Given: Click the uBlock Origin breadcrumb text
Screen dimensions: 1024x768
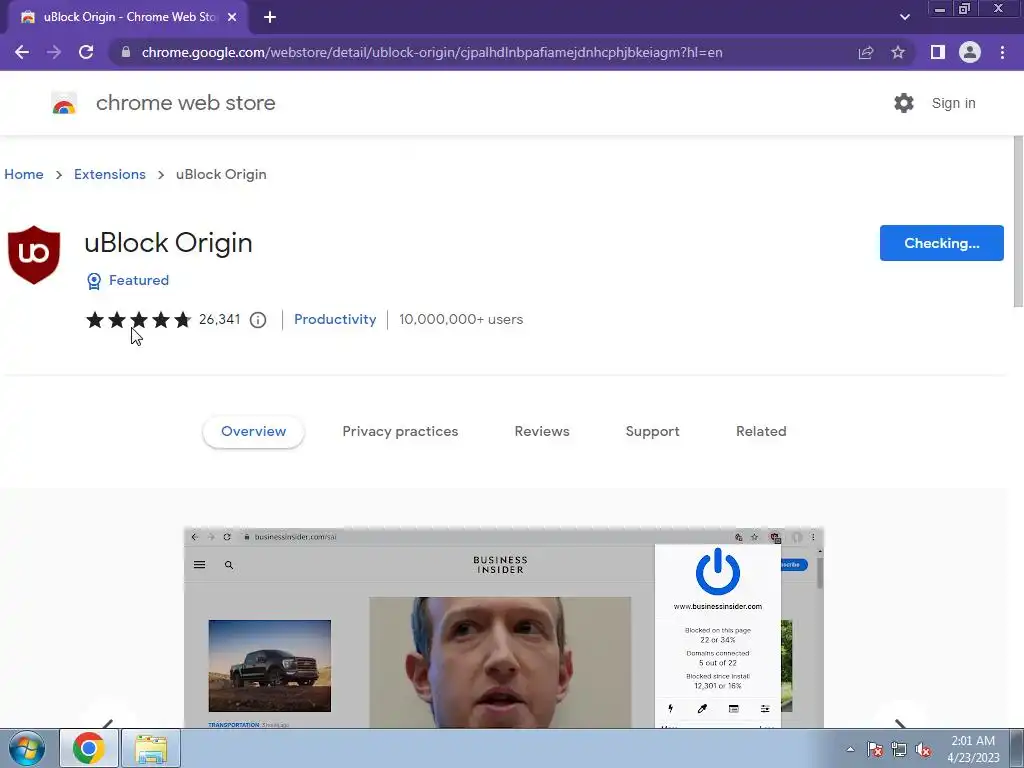Looking at the screenshot, I should [221, 174].
